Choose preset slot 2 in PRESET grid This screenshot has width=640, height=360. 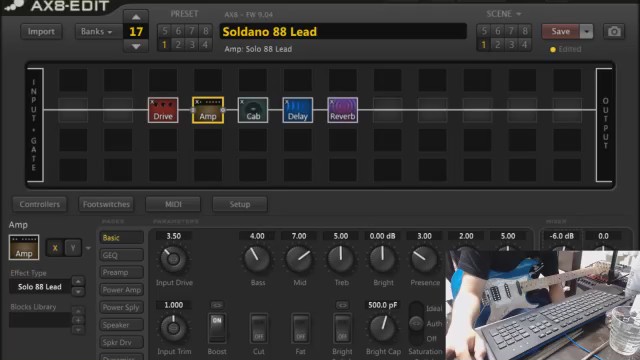[178, 44]
